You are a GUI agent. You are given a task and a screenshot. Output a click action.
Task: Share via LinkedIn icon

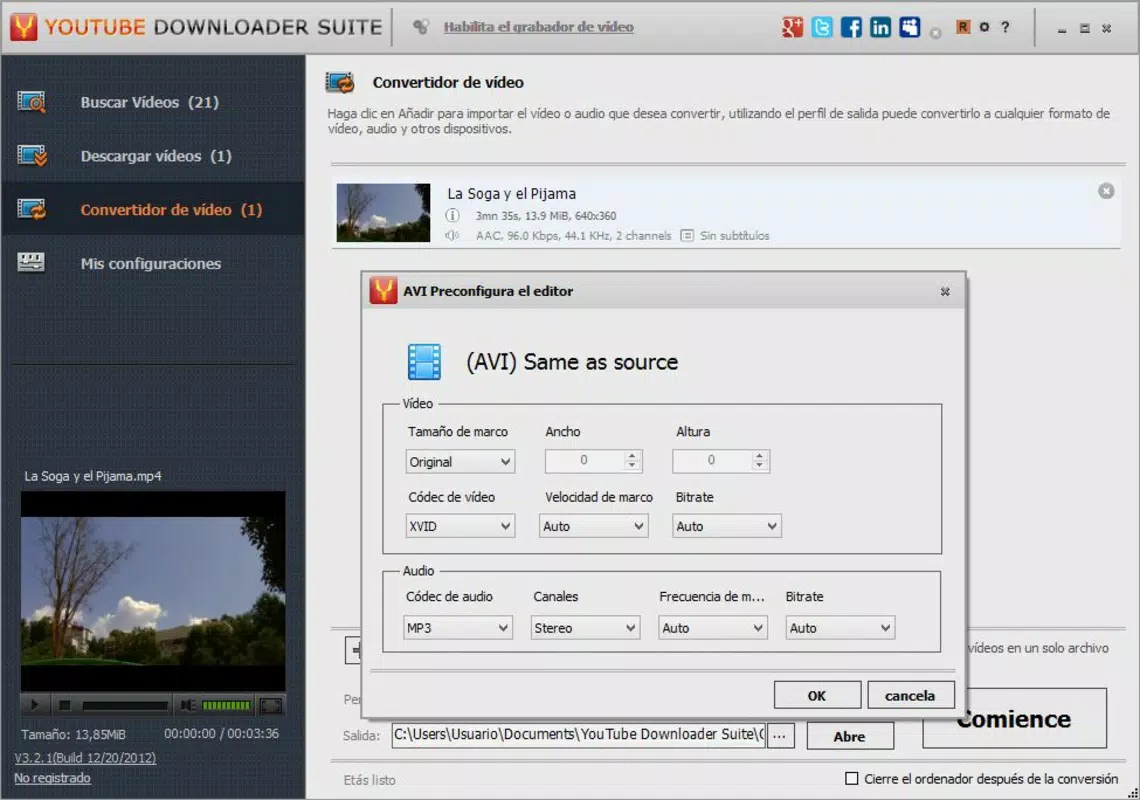880,28
